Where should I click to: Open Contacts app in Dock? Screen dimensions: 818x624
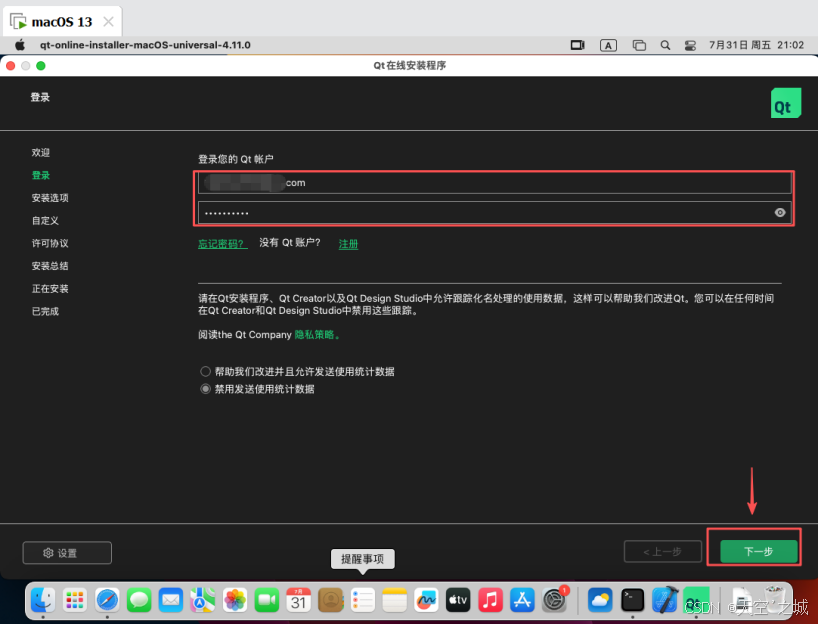tap(331, 600)
